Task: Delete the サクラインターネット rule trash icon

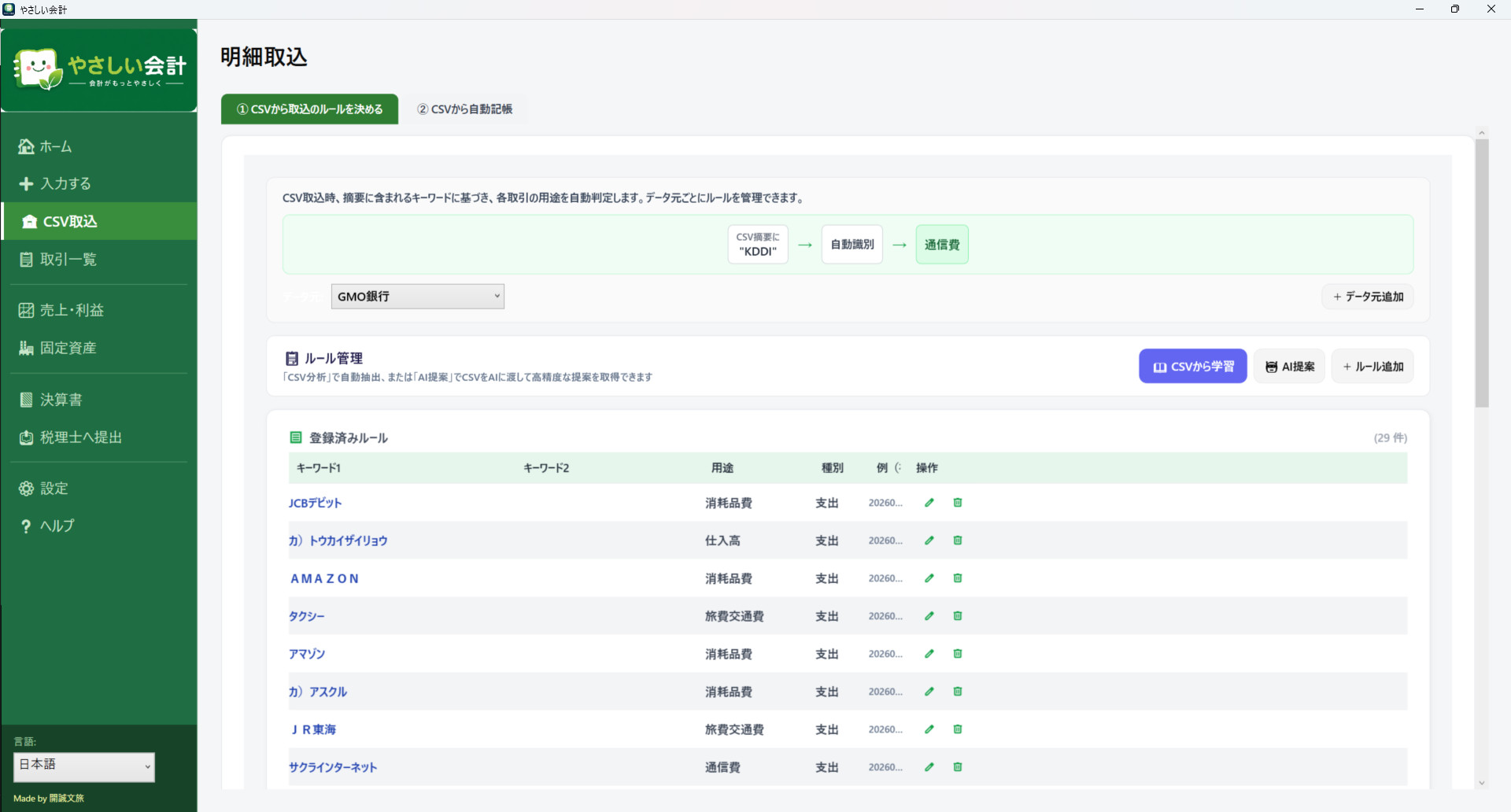Action: pos(958,767)
